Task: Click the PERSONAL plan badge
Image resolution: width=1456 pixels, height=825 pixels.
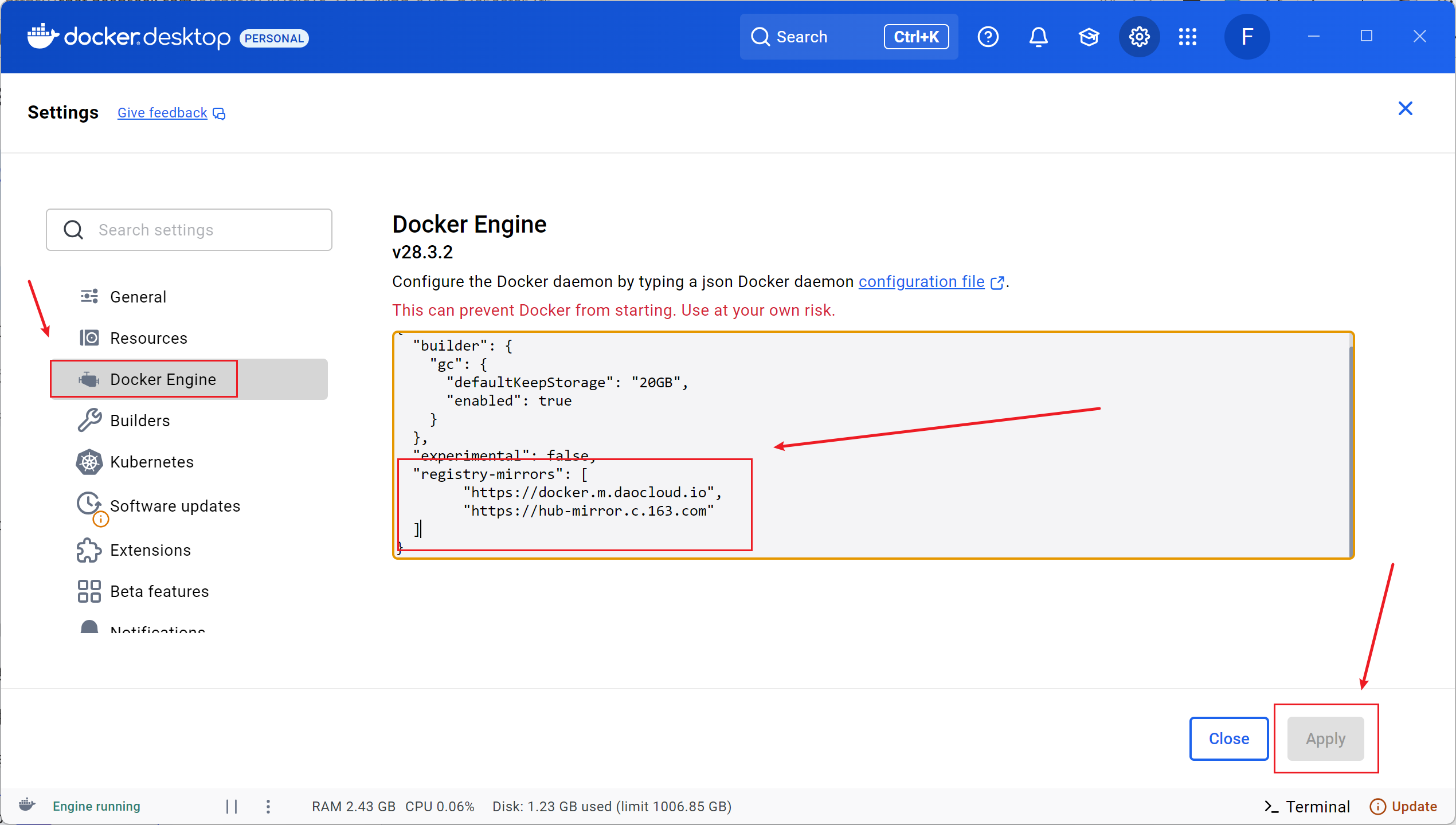Action: 274,38
